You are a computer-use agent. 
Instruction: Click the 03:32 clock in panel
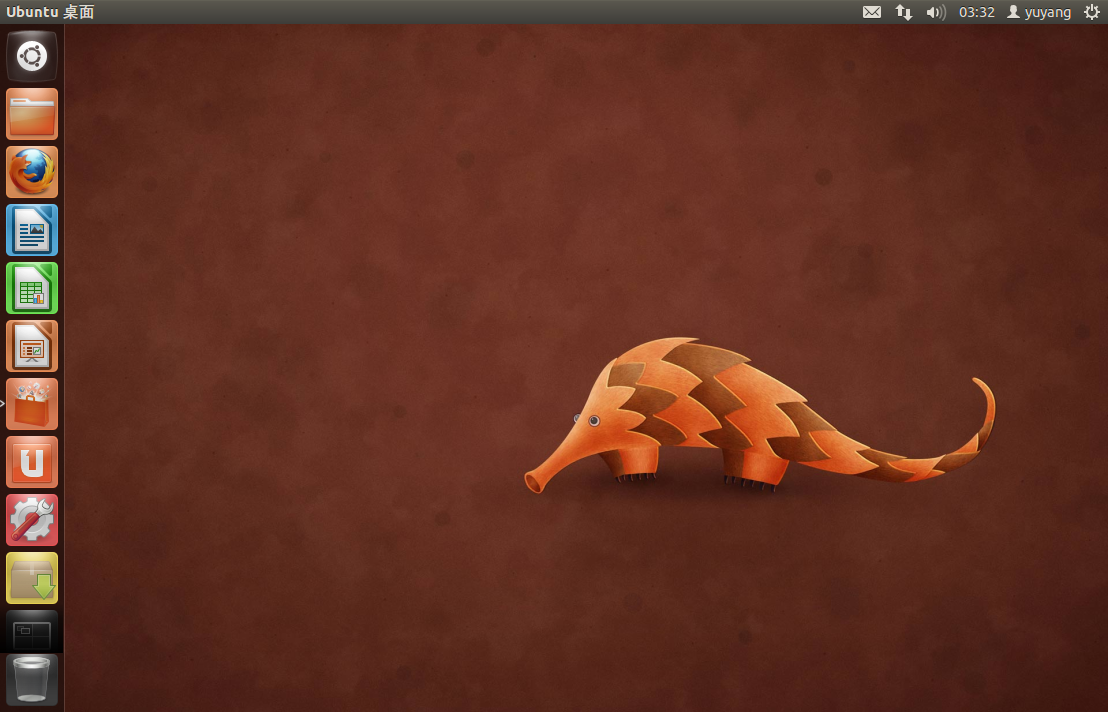pyautogui.click(x=977, y=12)
